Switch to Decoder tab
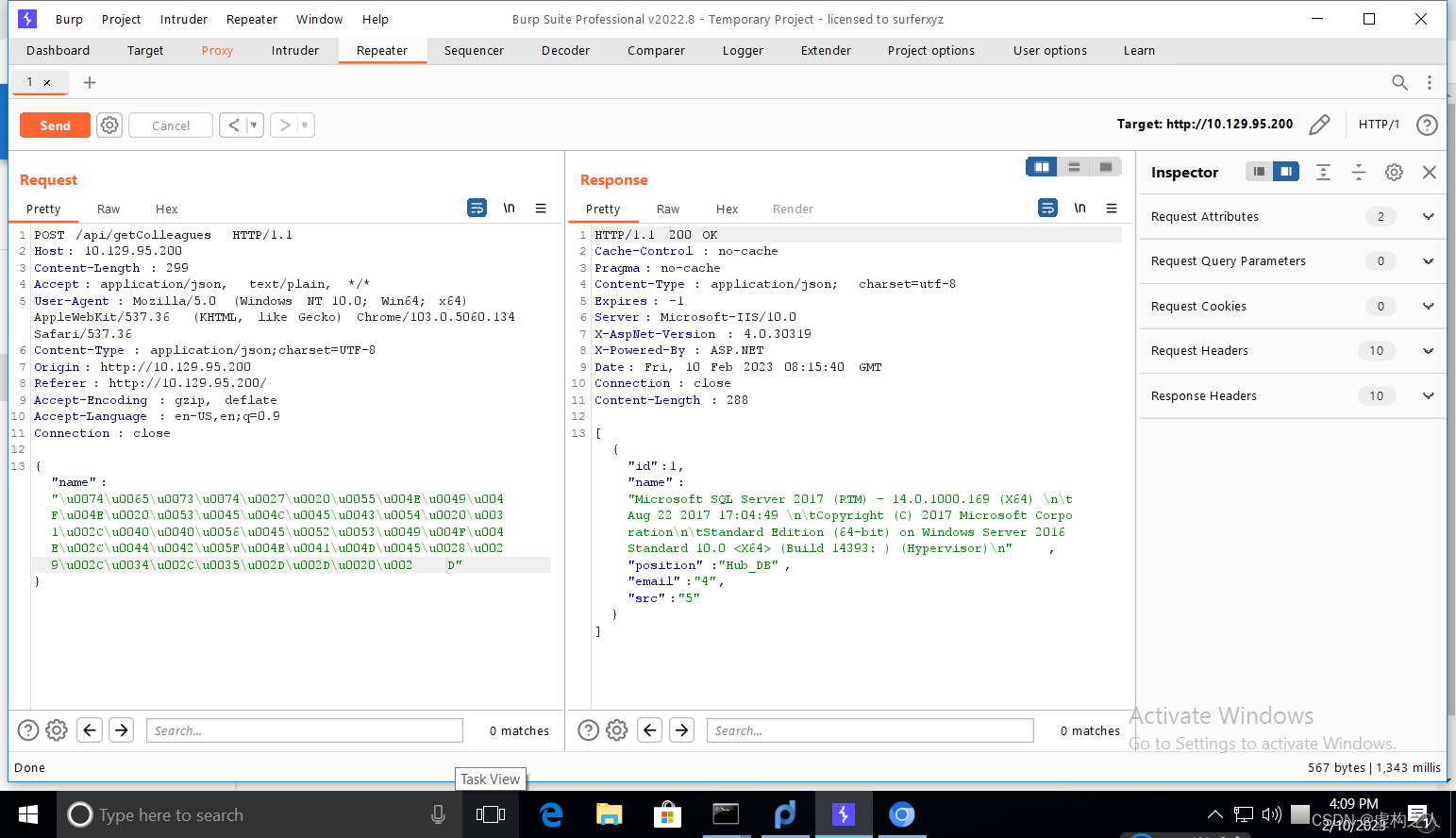1456x838 pixels. click(x=565, y=51)
